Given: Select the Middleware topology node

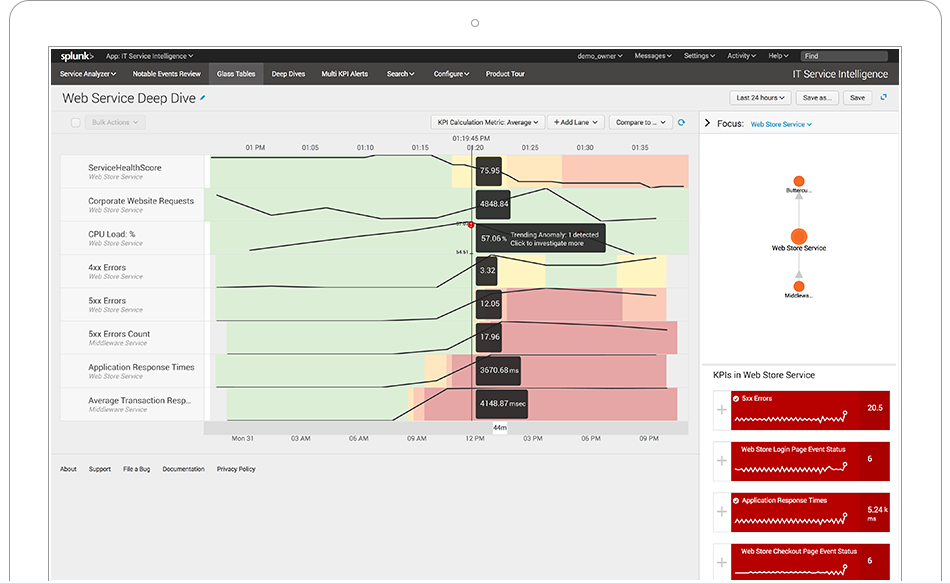Looking at the screenshot, I should coord(799,287).
